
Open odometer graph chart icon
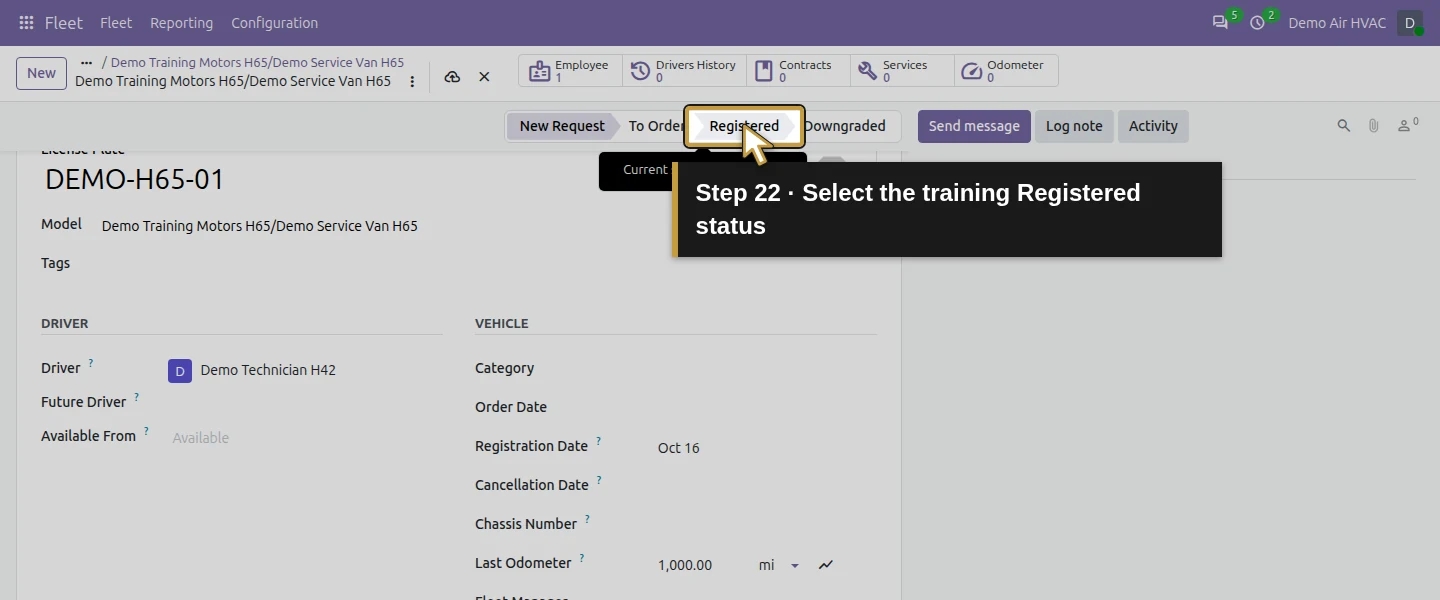pos(826,565)
